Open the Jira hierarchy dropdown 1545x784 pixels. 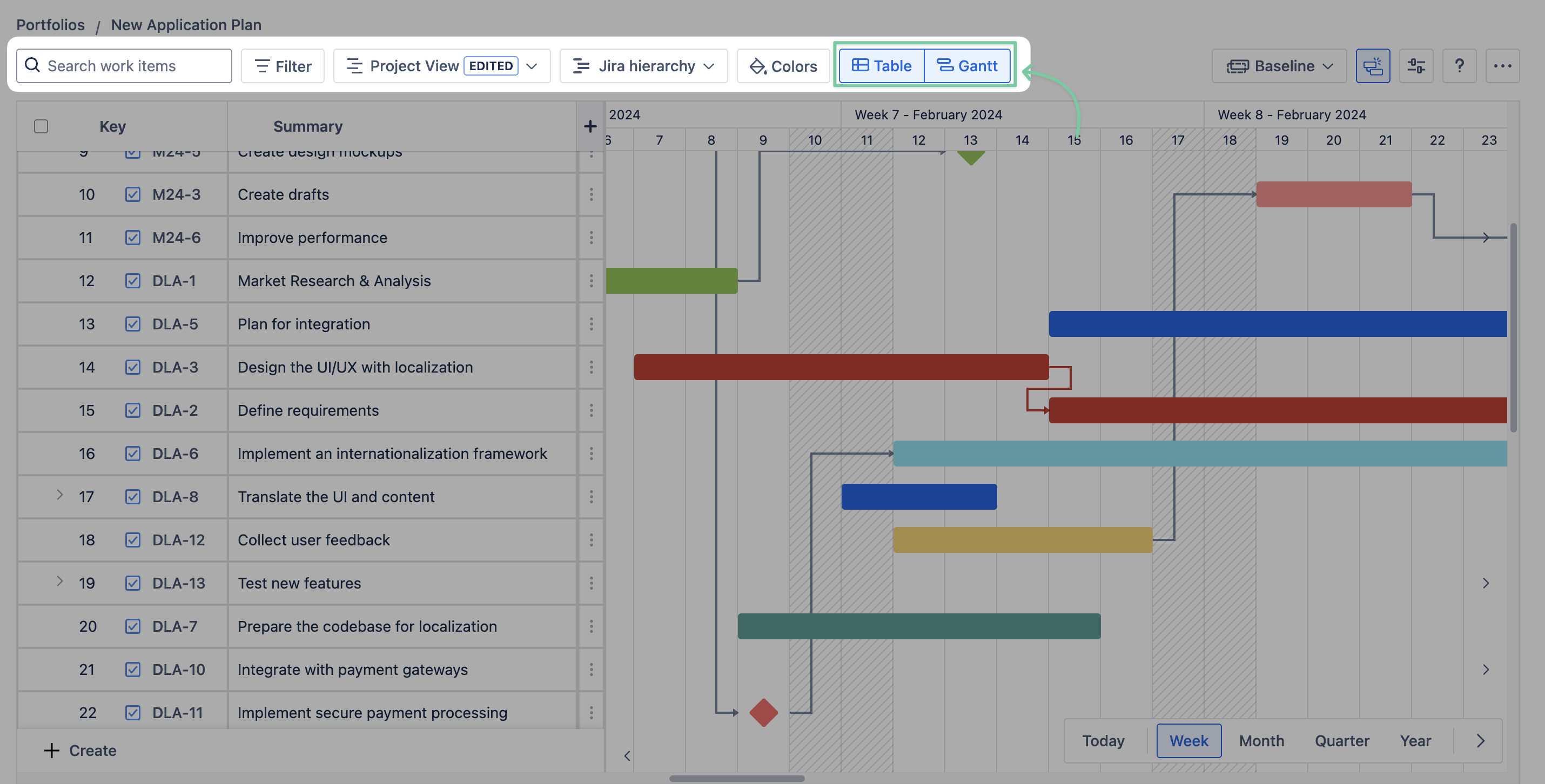(x=643, y=66)
